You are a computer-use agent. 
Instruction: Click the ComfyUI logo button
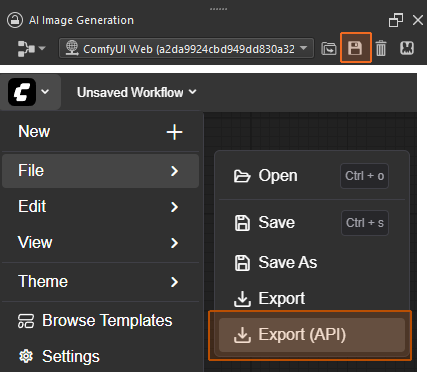tap(22, 92)
